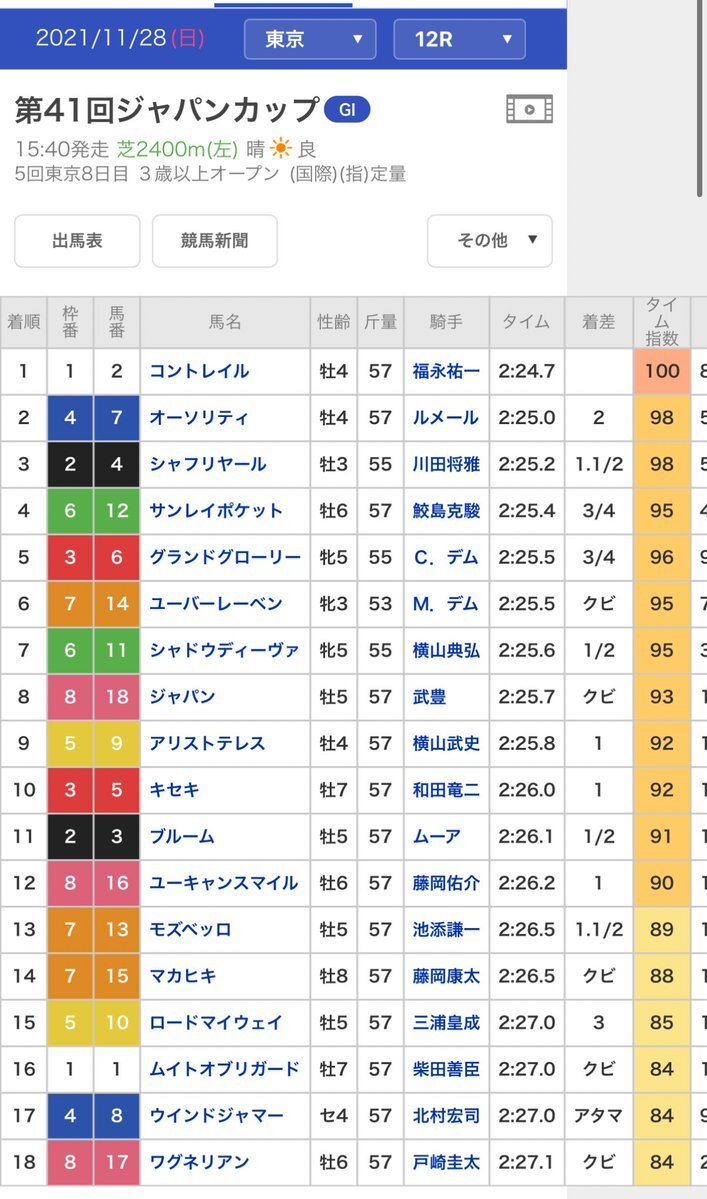Open jockey 福永祐一 profile link
Viewport: 707px width, 1199px height.
446,371
